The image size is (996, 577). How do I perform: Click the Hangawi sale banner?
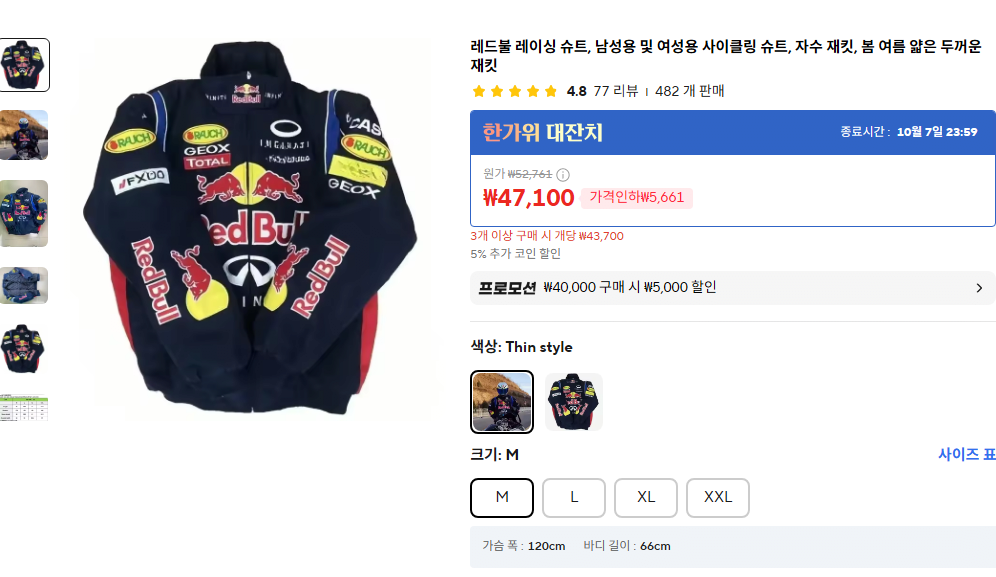pyautogui.click(x=733, y=132)
